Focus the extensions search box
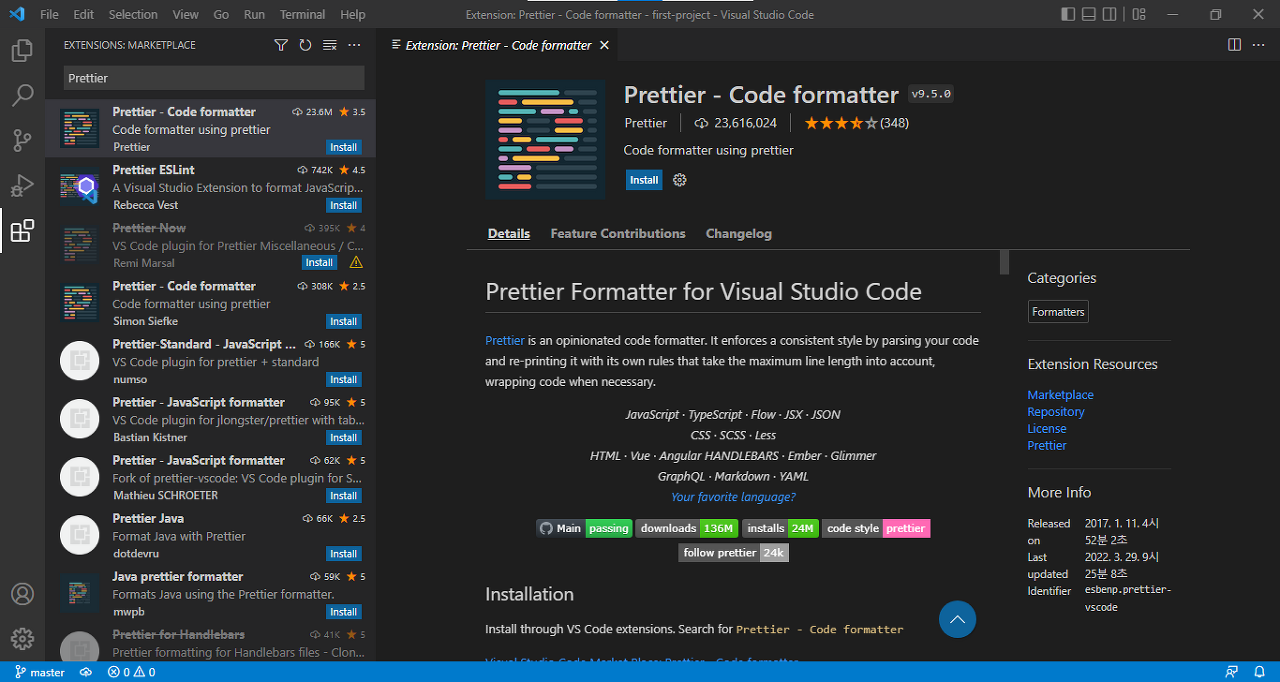 click(214, 78)
